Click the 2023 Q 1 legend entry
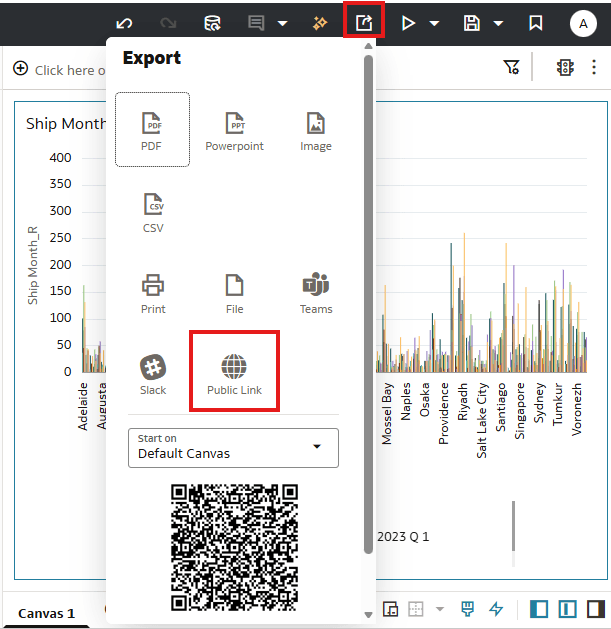The width and height of the screenshot is (611, 629). point(403,537)
